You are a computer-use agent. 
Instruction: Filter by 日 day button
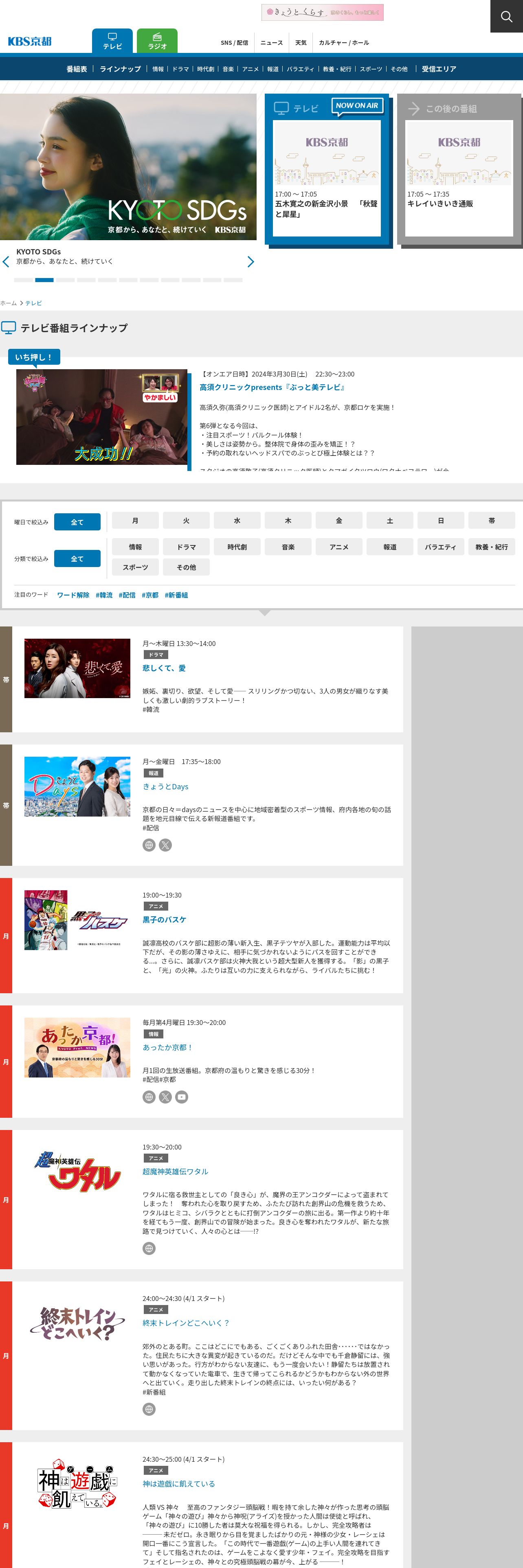coord(441,521)
